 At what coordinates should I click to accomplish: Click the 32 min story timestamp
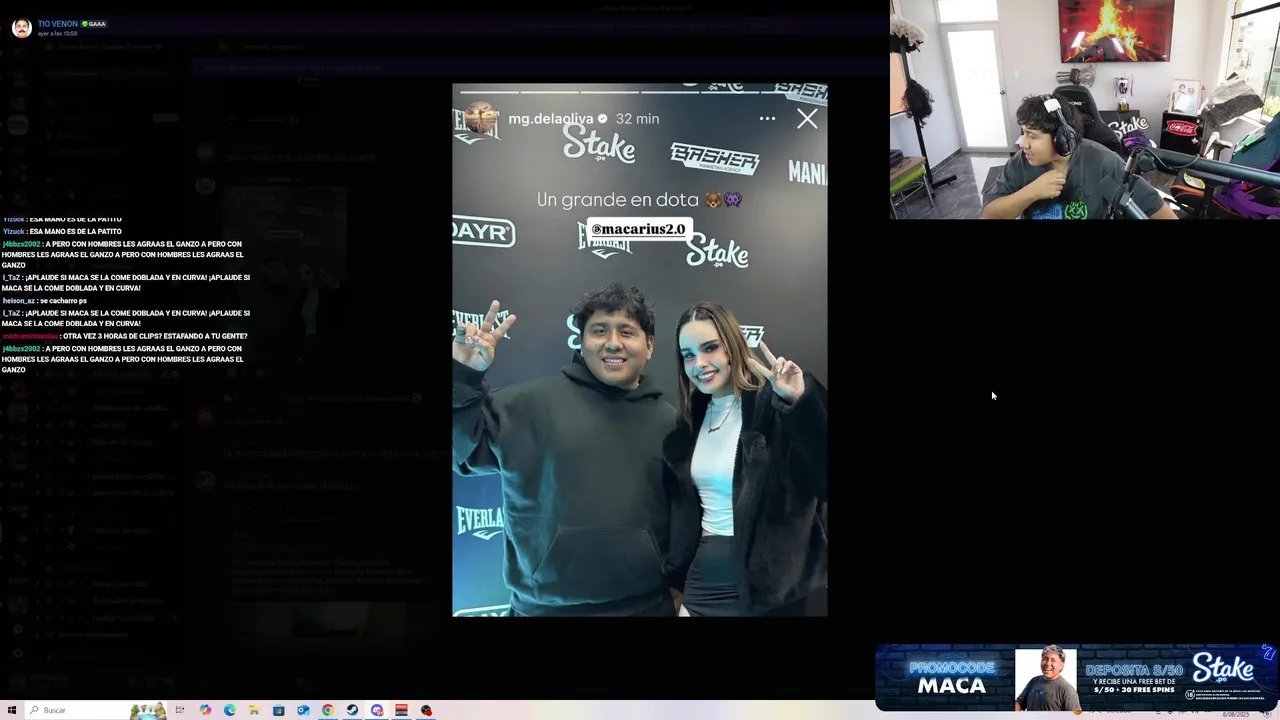point(637,118)
